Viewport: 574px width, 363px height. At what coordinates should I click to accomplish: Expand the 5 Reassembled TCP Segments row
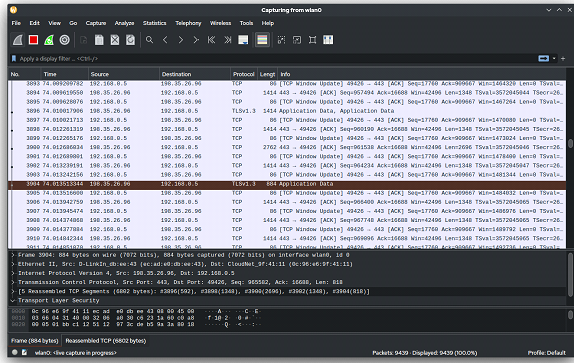pos(13,291)
